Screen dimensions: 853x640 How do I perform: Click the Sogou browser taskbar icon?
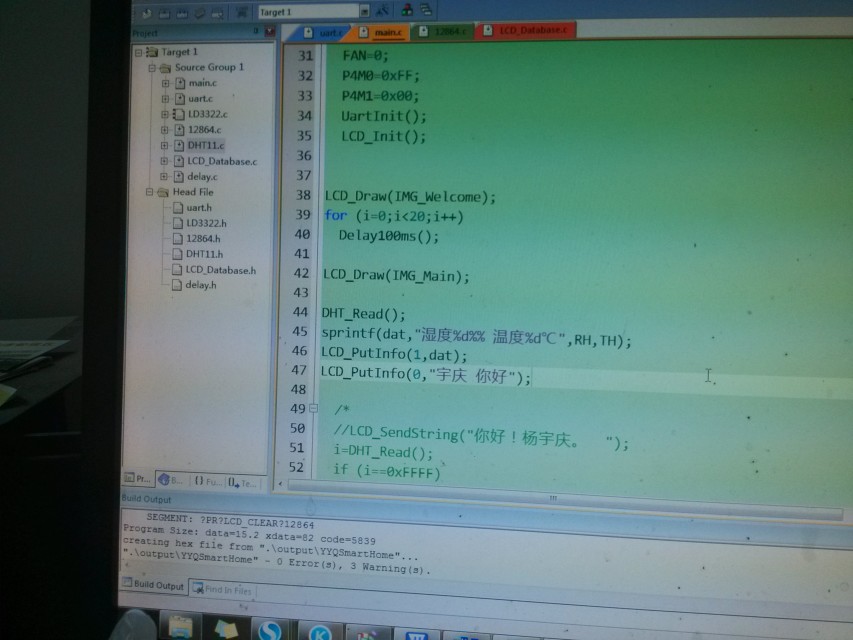268,630
